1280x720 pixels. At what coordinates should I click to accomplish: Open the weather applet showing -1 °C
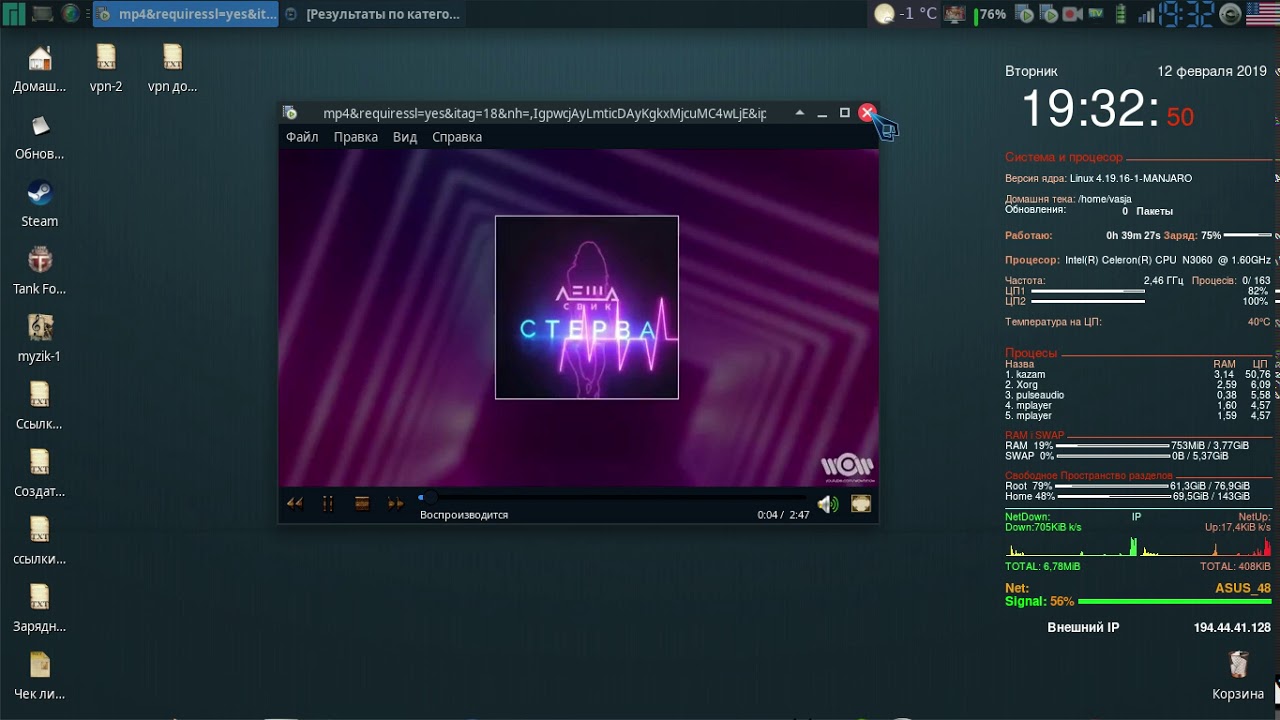[x=905, y=14]
